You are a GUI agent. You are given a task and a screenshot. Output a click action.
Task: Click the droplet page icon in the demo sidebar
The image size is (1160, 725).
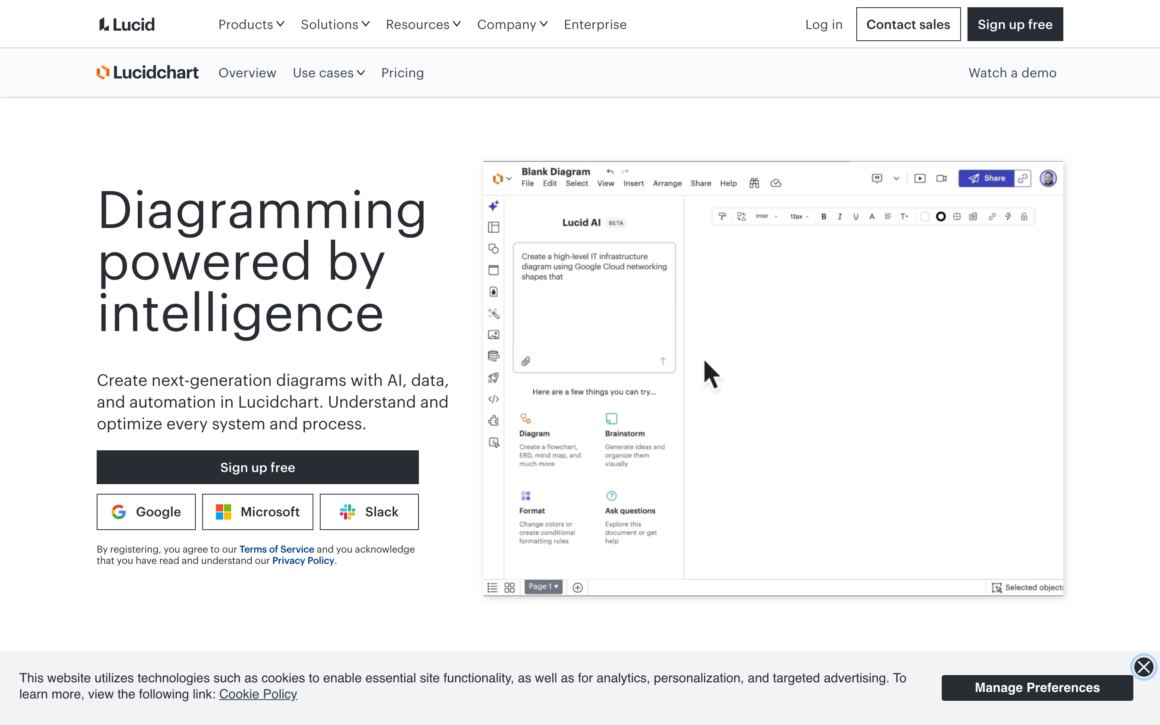[493, 291]
